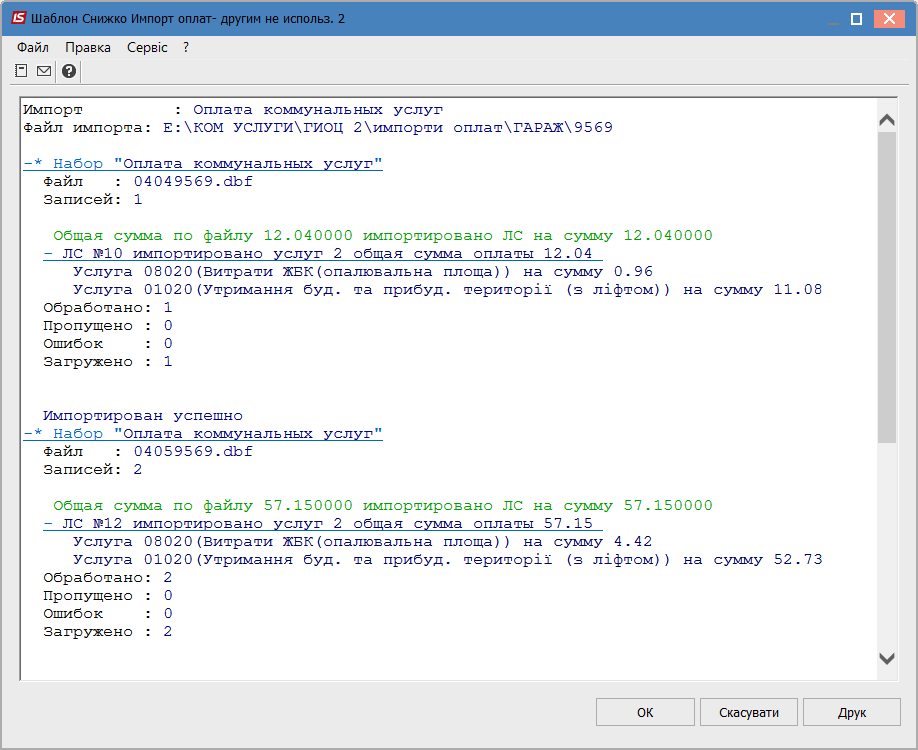Screen dimensions: 918x750
Task: Click the IS application logo in title bar
Action: (x=18, y=18)
